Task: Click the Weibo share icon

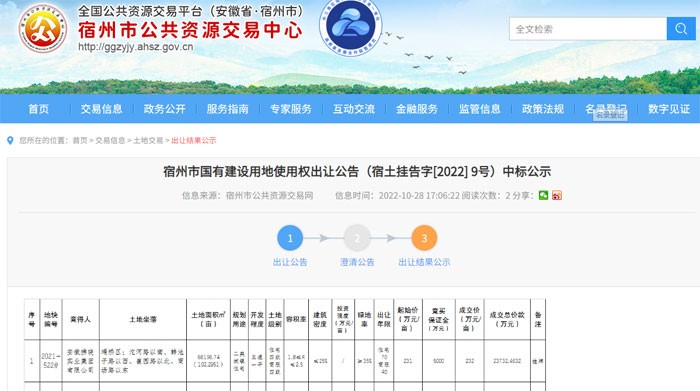Action: [557, 196]
